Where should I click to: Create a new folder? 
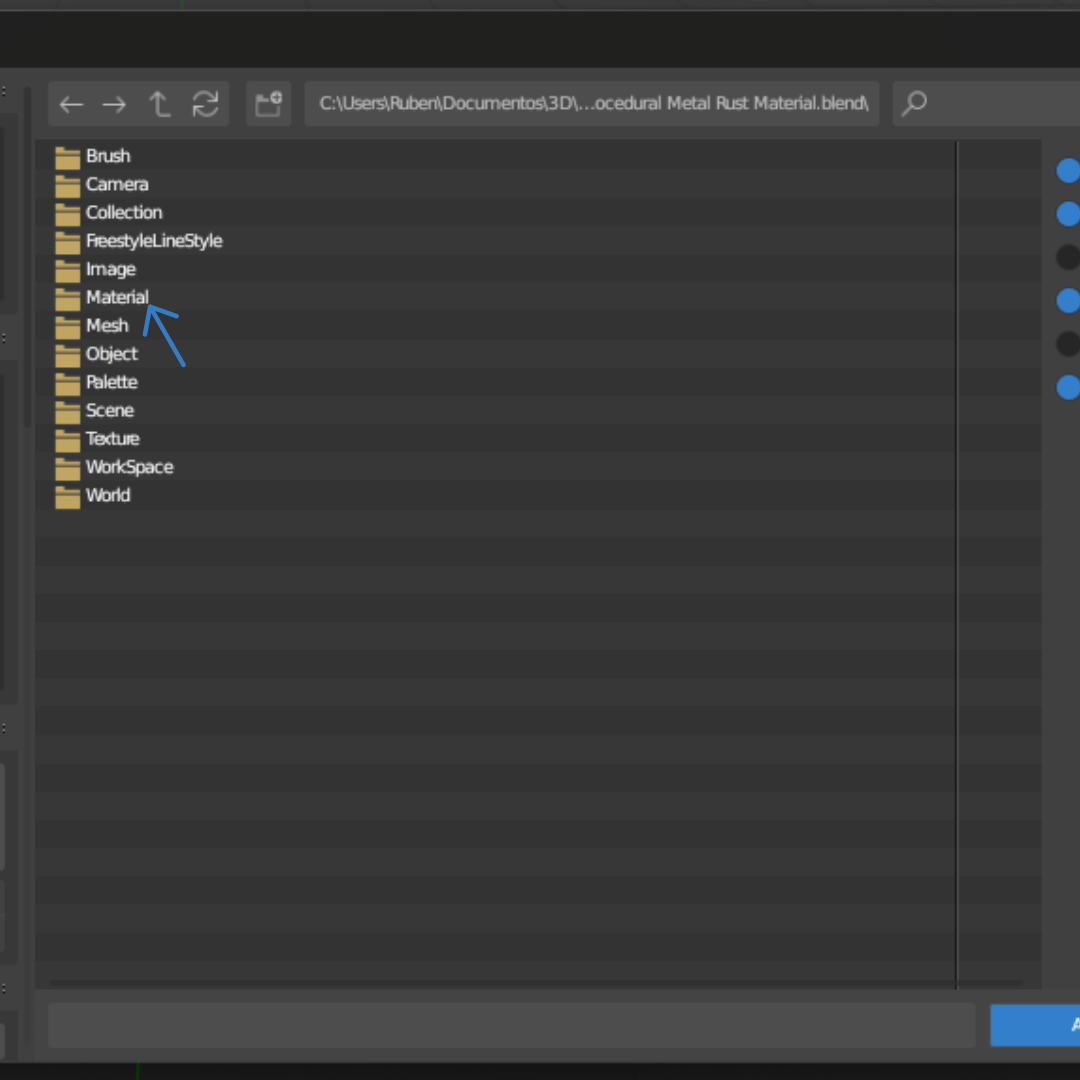pyautogui.click(x=268, y=104)
